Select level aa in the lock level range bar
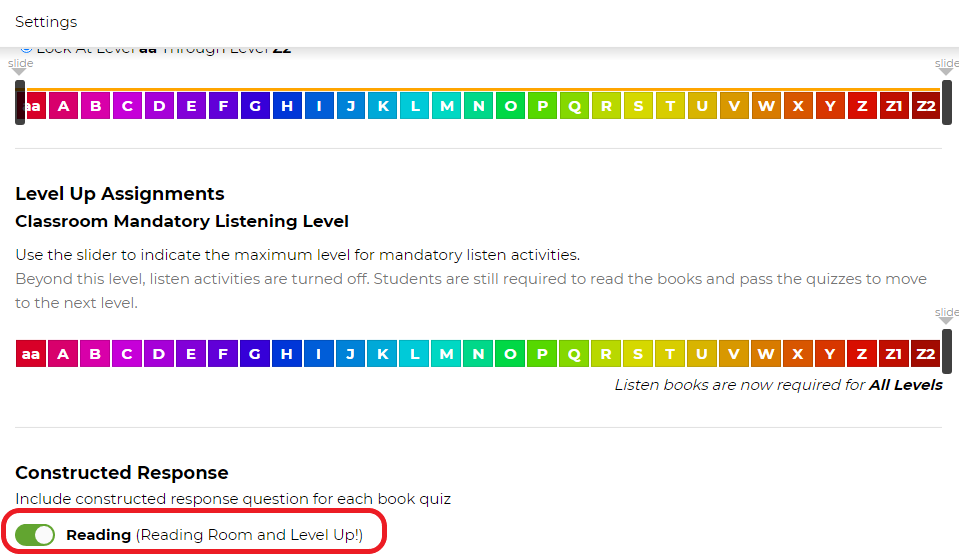Viewport: 959px width, 555px height. (34, 106)
